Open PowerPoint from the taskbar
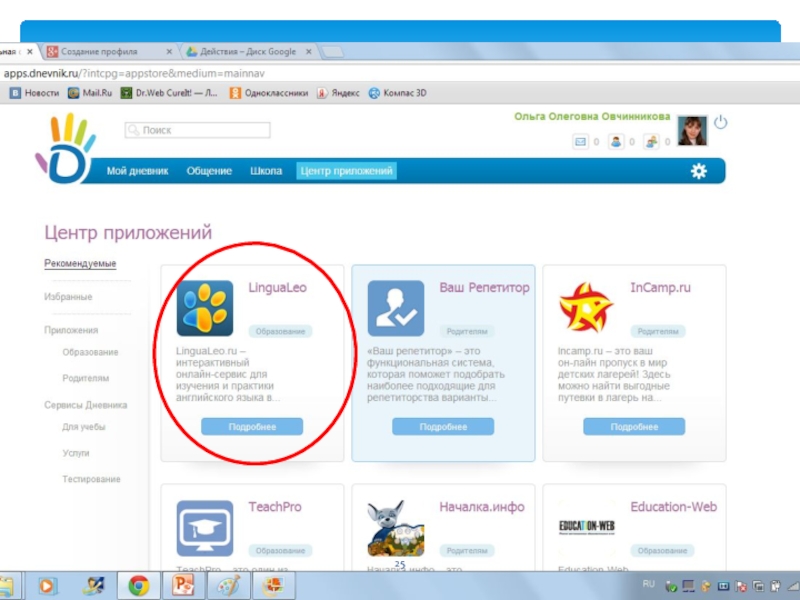 (x=184, y=585)
